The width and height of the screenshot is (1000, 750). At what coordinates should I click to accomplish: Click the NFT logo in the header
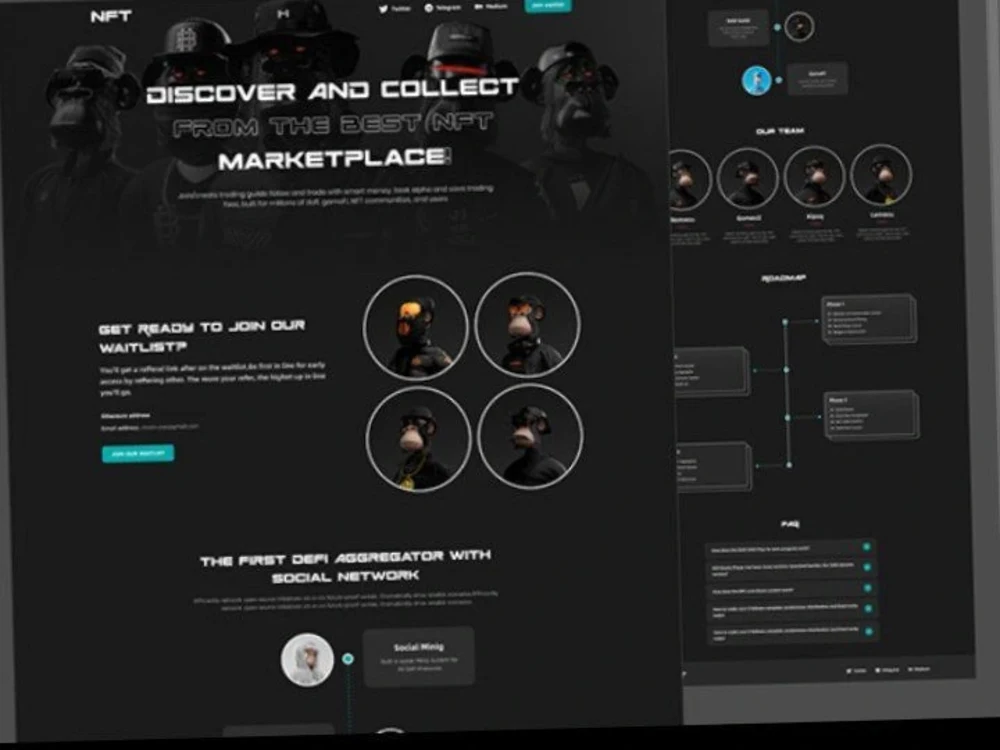pos(111,16)
